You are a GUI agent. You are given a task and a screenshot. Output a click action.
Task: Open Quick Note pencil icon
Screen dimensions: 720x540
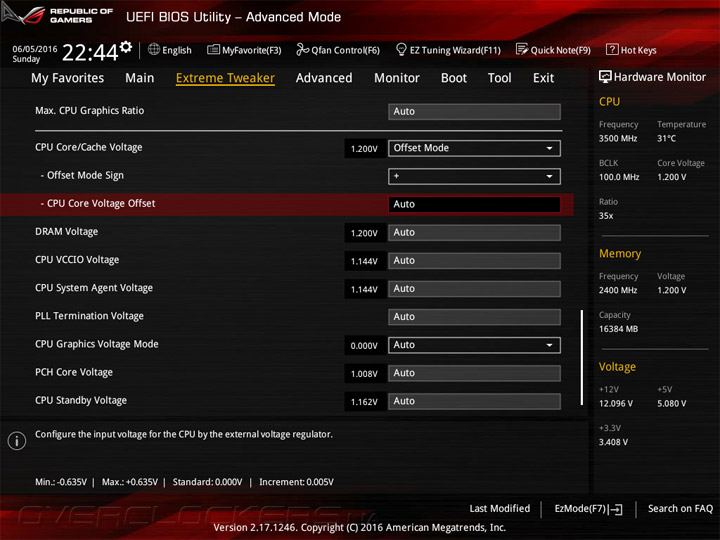coord(522,49)
